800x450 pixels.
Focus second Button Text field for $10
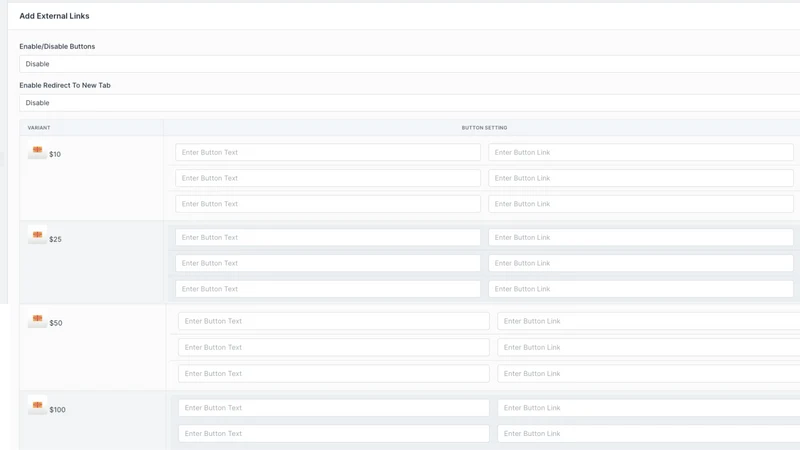(x=328, y=178)
